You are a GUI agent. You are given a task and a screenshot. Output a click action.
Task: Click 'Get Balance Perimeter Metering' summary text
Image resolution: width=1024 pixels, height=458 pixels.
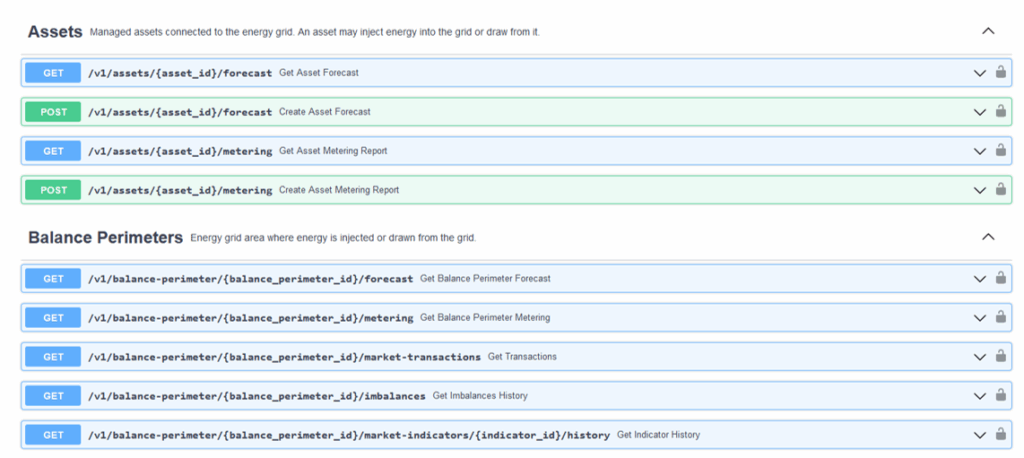coord(485,318)
